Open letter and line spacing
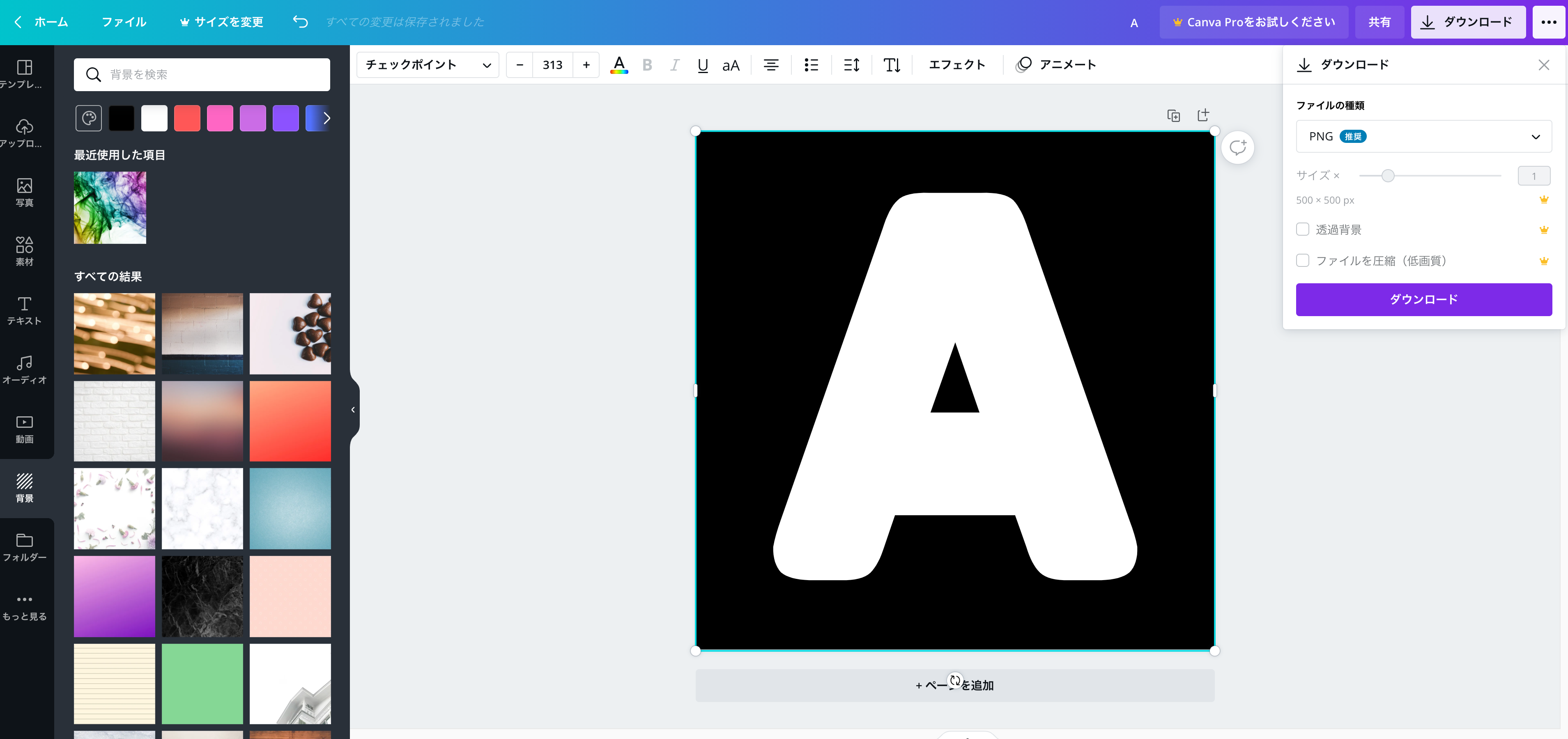1568x739 pixels. (x=852, y=64)
